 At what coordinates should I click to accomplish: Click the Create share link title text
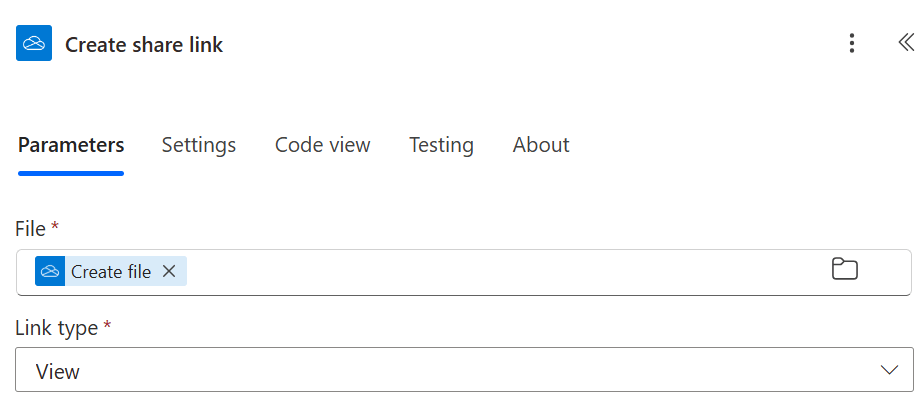(144, 45)
